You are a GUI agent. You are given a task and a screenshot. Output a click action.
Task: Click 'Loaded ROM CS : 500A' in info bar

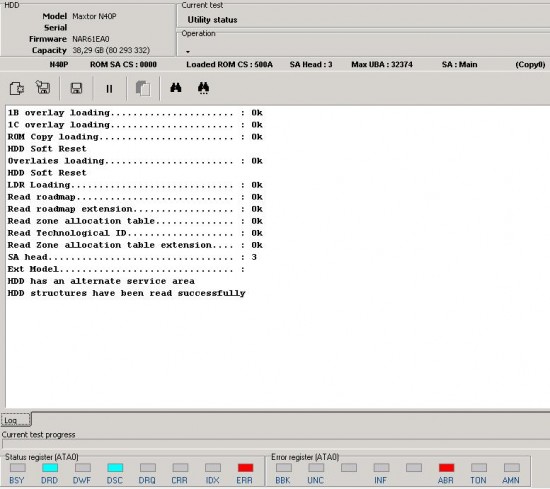[x=229, y=65]
